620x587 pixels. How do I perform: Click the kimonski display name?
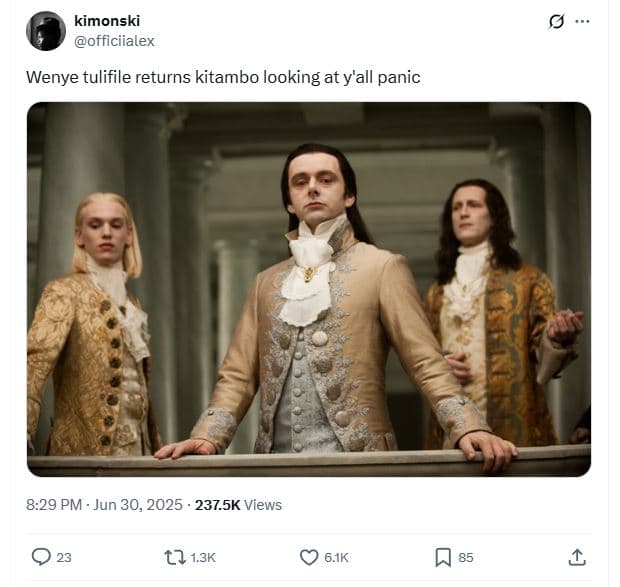(107, 21)
